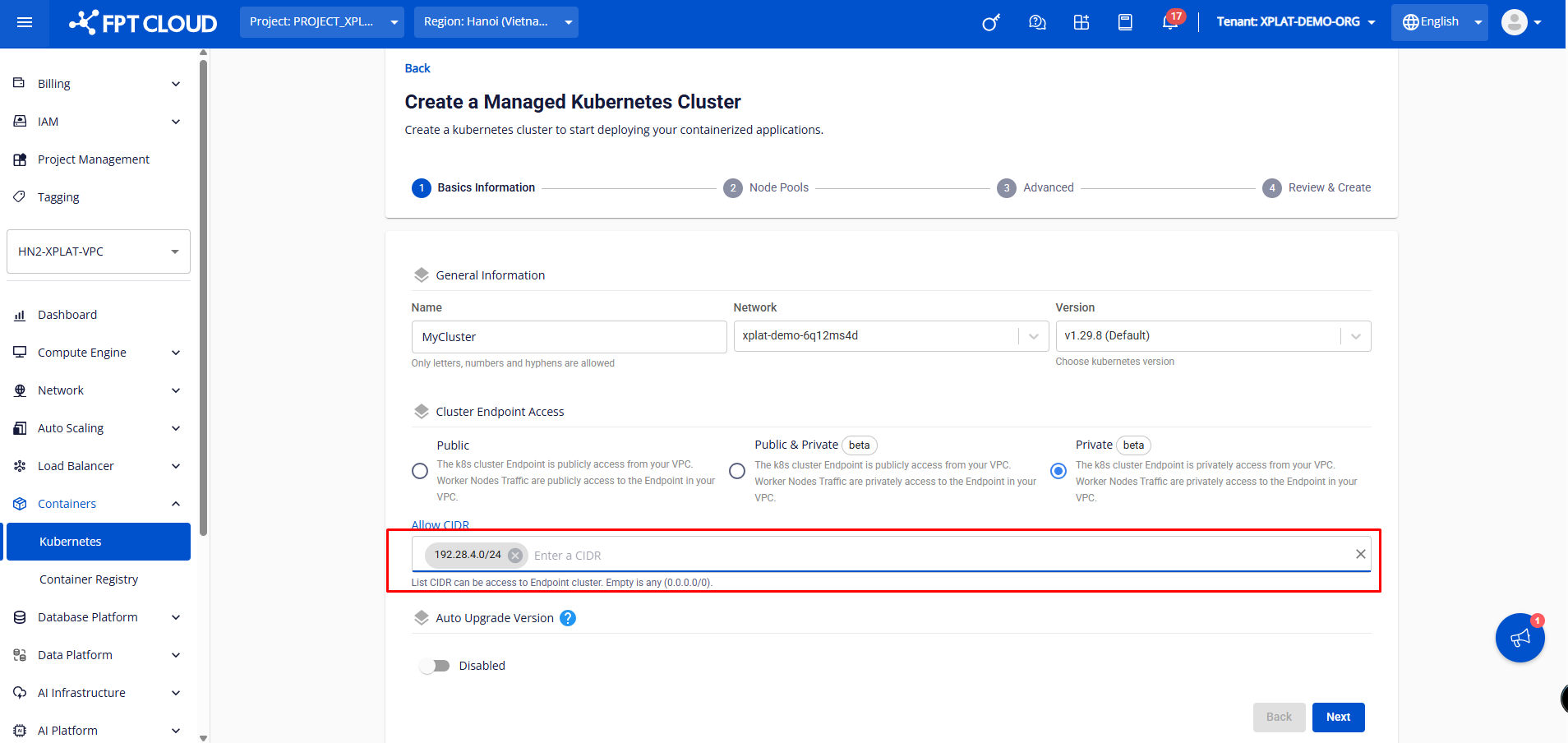Screen dimensions: 1568x743
Task: Open the announcements megaphone button
Action: (x=1520, y=638)
